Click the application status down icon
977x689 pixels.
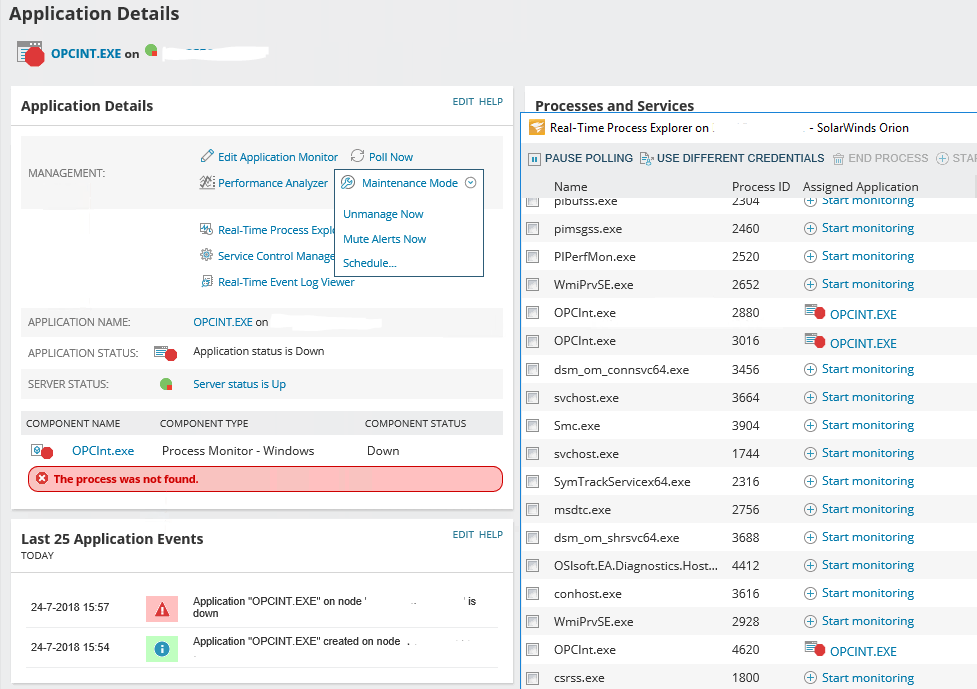click(x=166, y=353)
